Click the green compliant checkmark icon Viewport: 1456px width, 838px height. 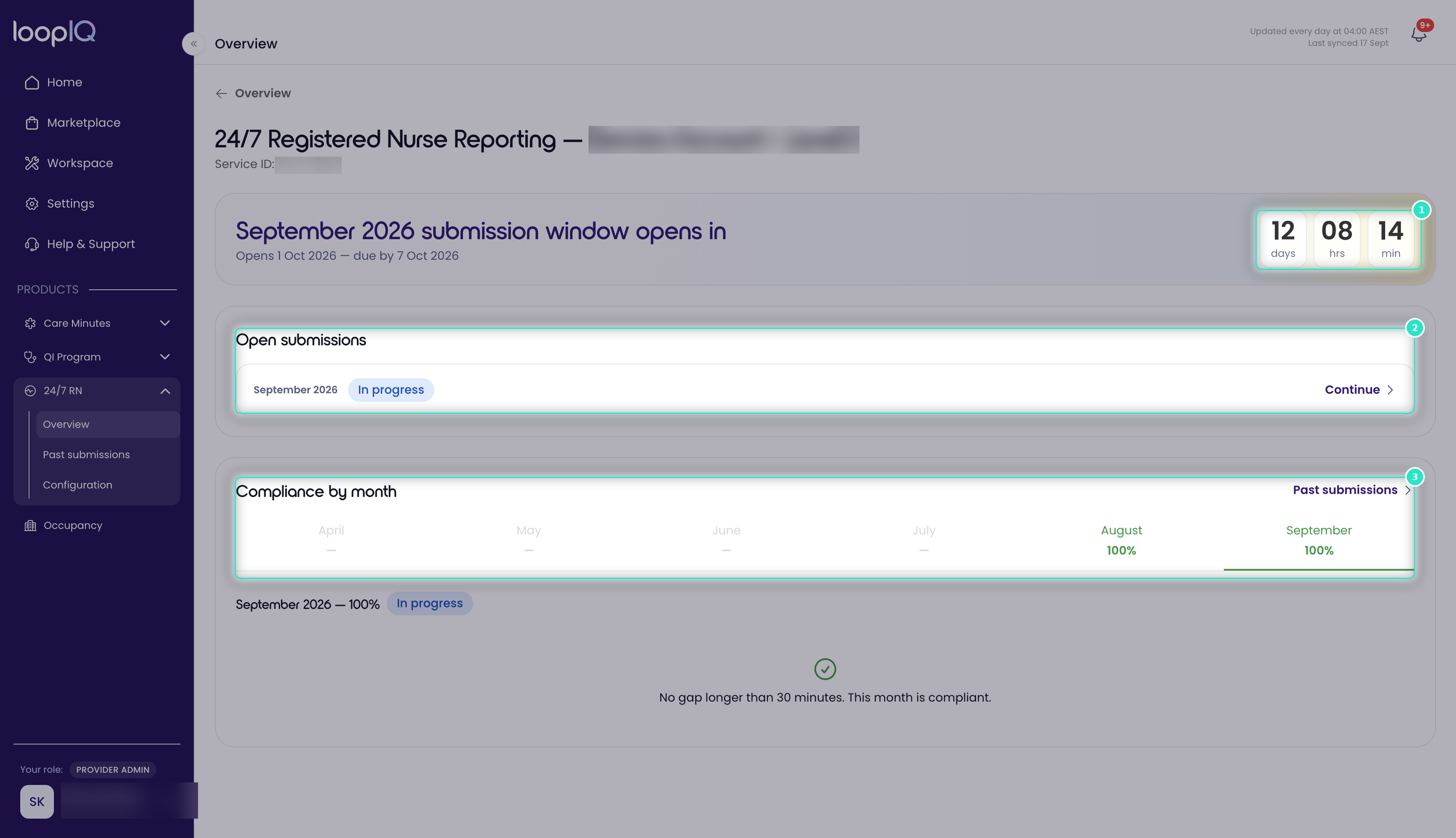pyautogui.click(x=825, y=669)
